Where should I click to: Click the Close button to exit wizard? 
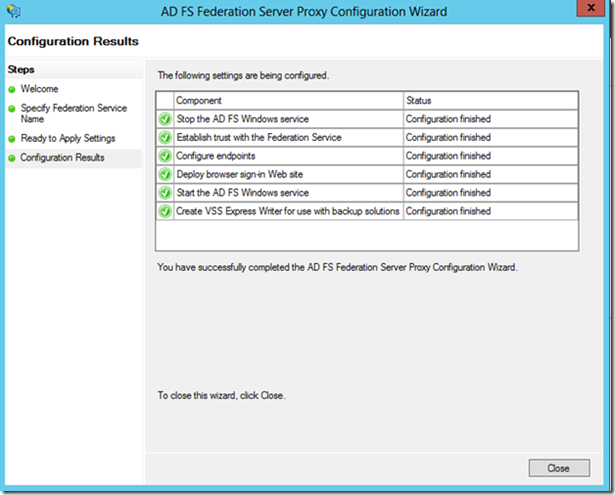click(x=559, y=468)
